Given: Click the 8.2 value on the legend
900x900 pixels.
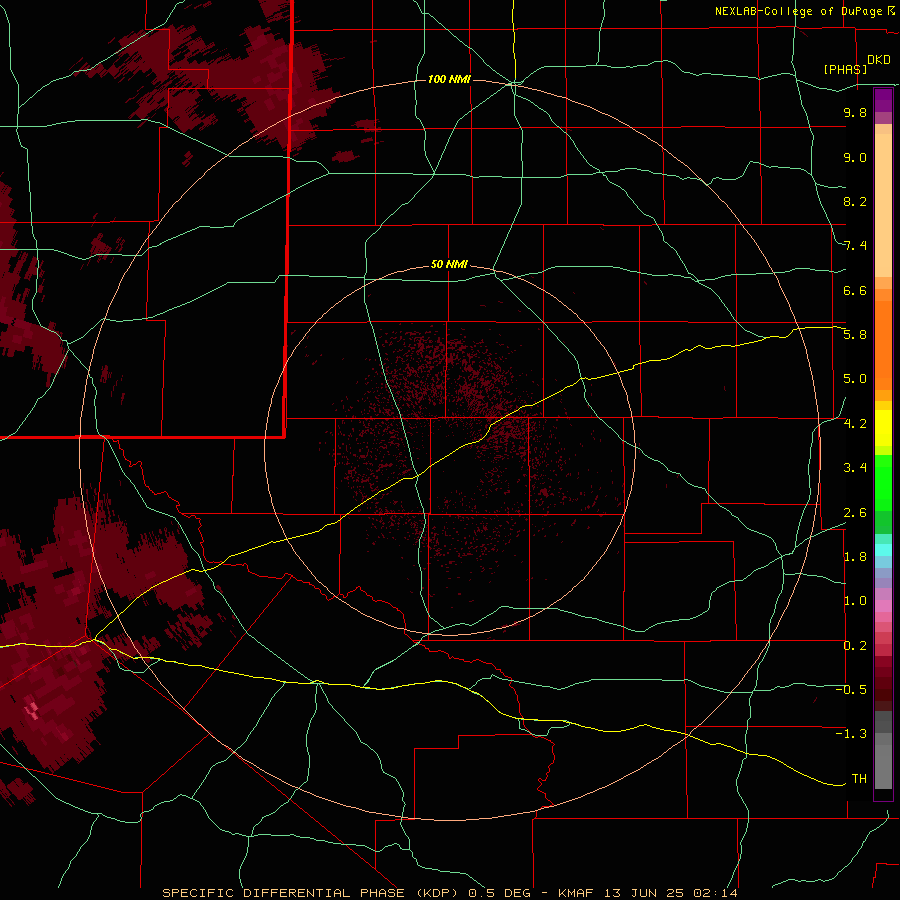Looking at the screenshot, I should [855, 201].
